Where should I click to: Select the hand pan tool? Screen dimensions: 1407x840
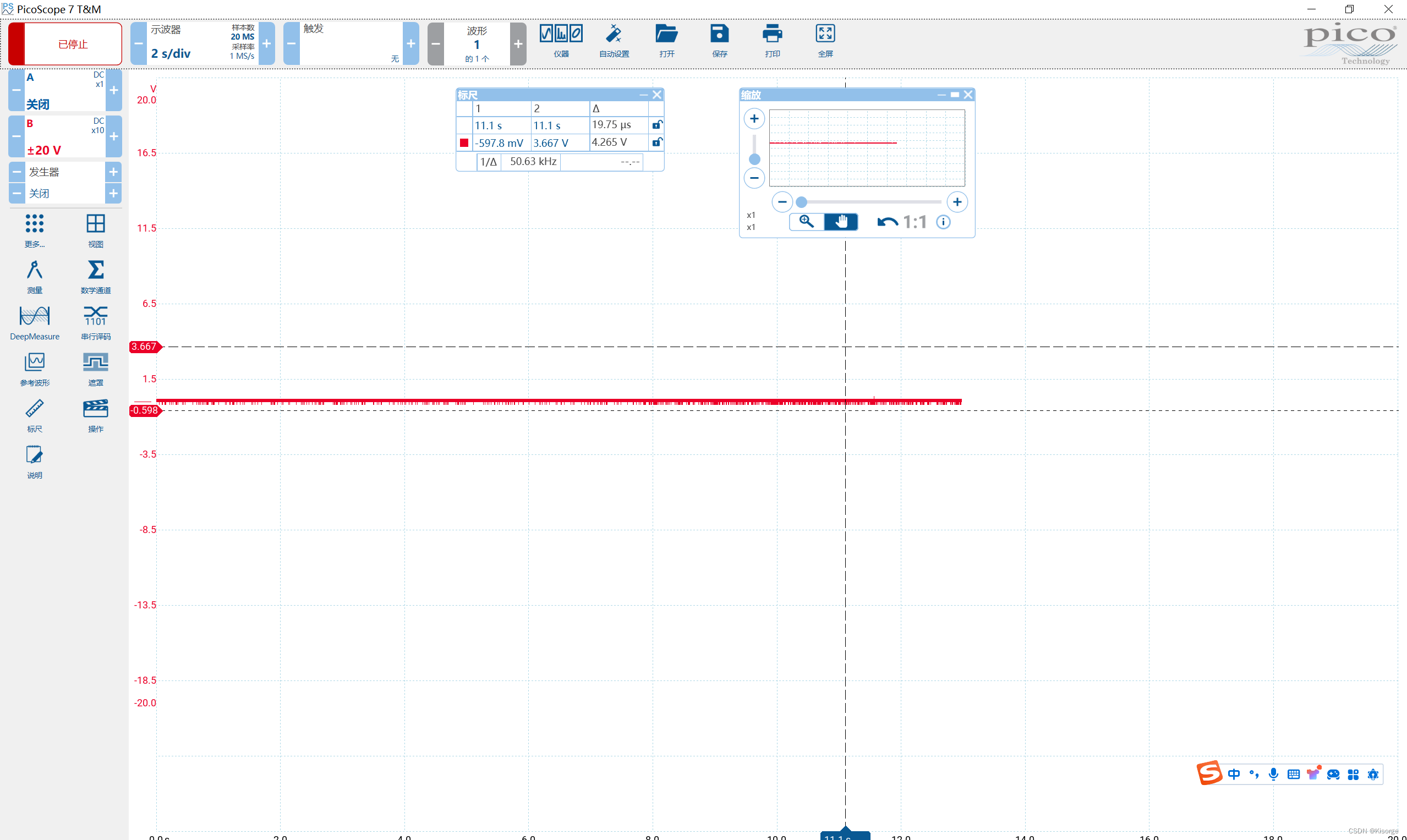[841, 221]
